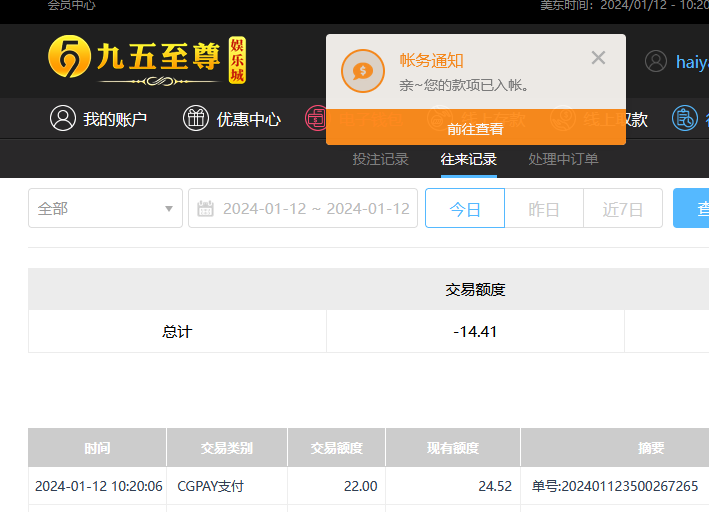Click the 交易类别 column header
This screenshot has height=512, width=709.
(x=227, y=448)
